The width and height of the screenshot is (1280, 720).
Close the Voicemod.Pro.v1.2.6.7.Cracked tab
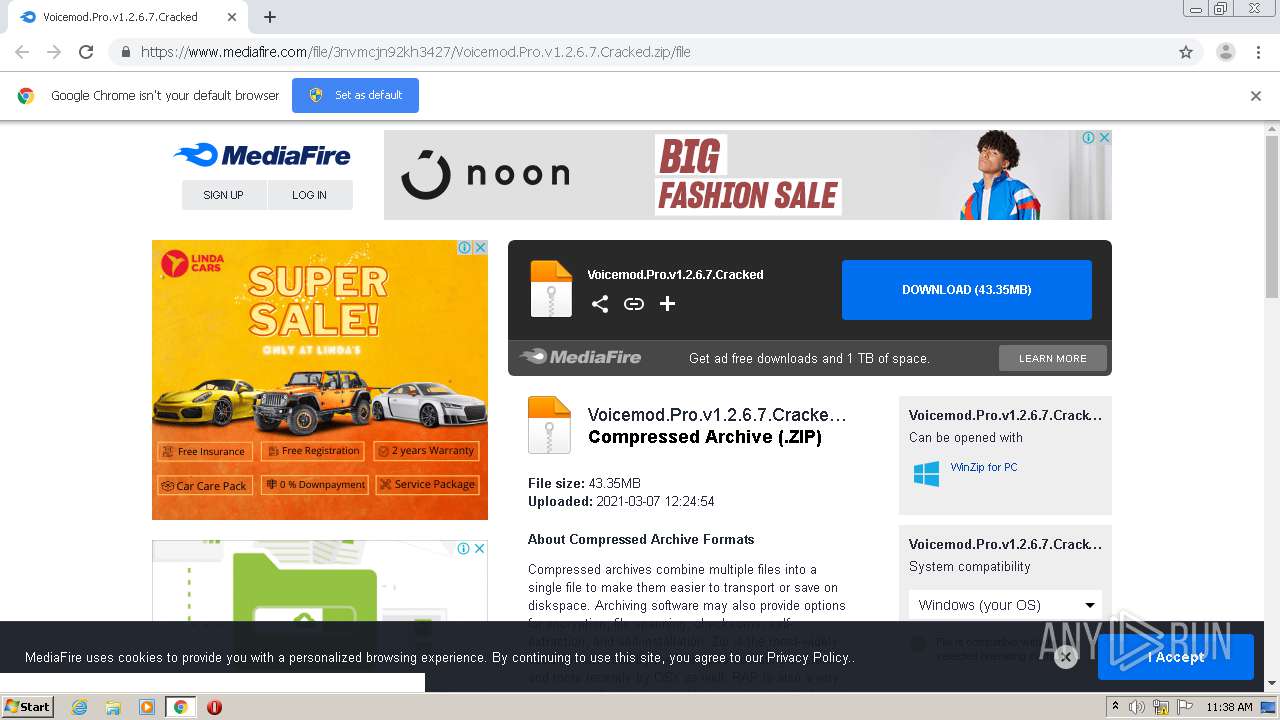[x=231, y=17]
